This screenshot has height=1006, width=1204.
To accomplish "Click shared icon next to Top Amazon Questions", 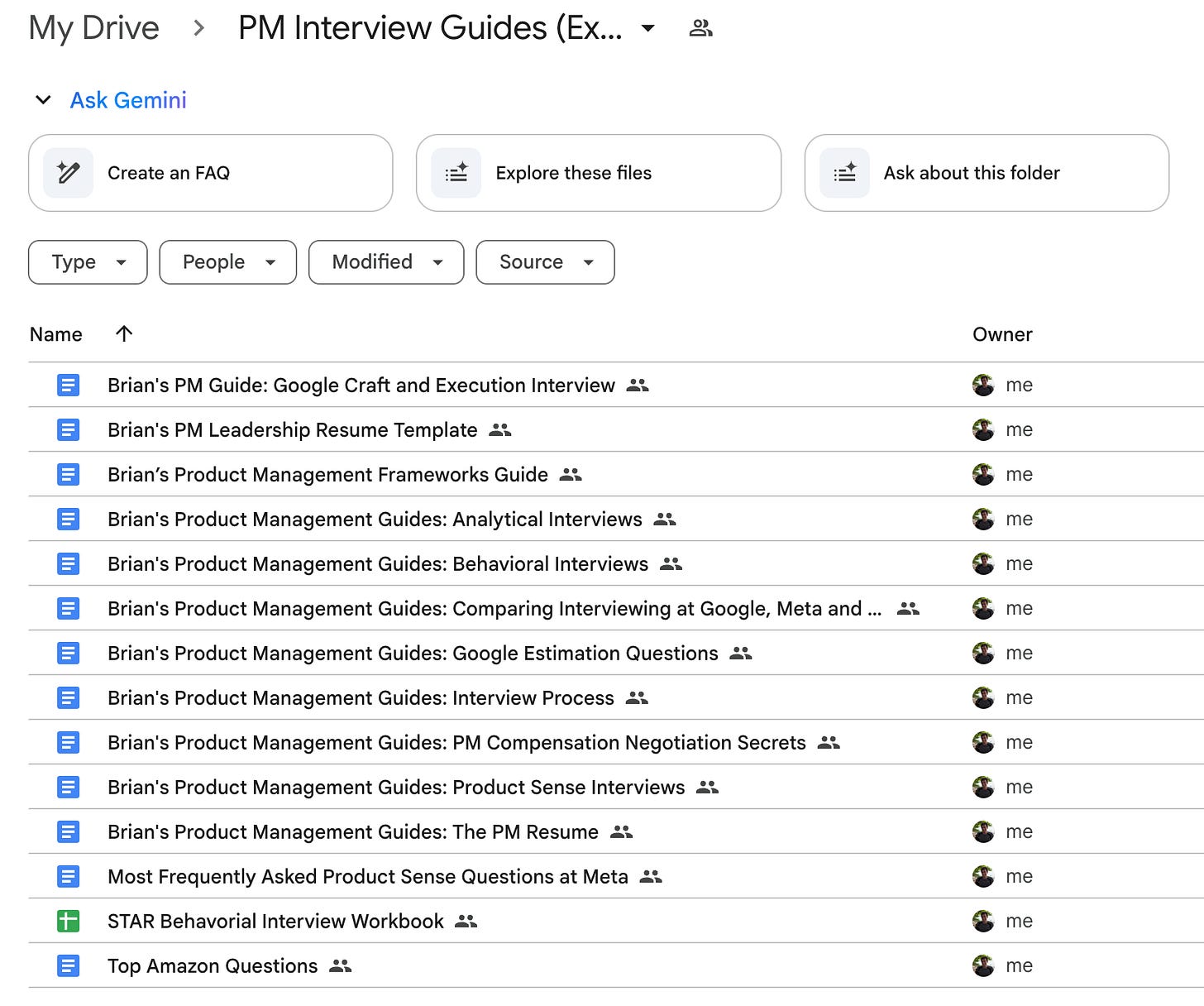I will 340,965.
